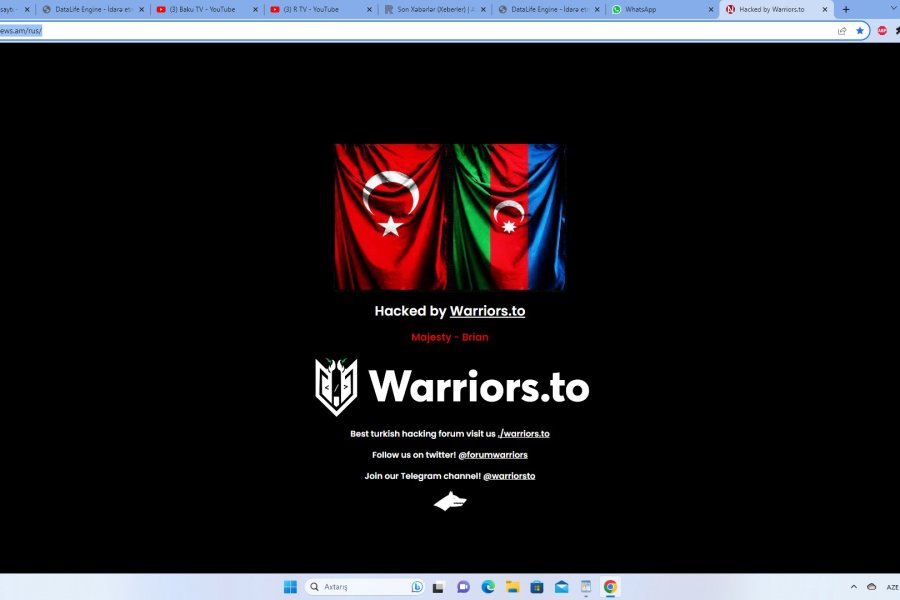This screenshot has height=600, width=900.
Task: Show hidden system tray icons
Action: click(854, 587)
